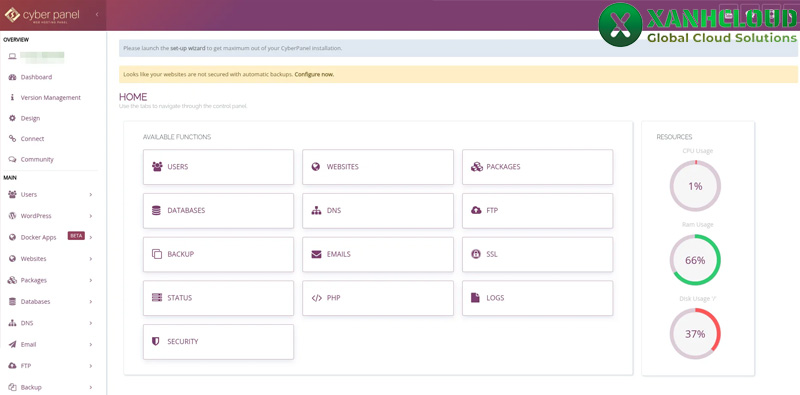Open the PACKAGES function tile
Viewport: 800px width, 395px height.
coord(538,167)
